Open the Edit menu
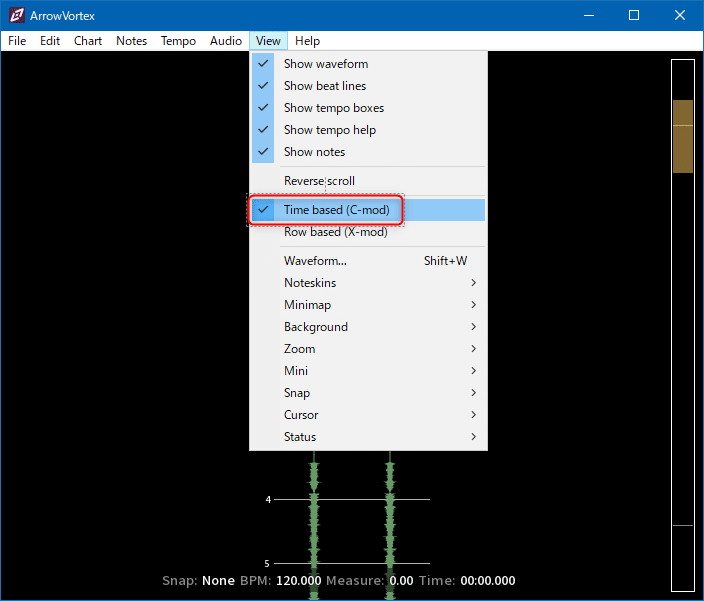 [x=50, y=41]
